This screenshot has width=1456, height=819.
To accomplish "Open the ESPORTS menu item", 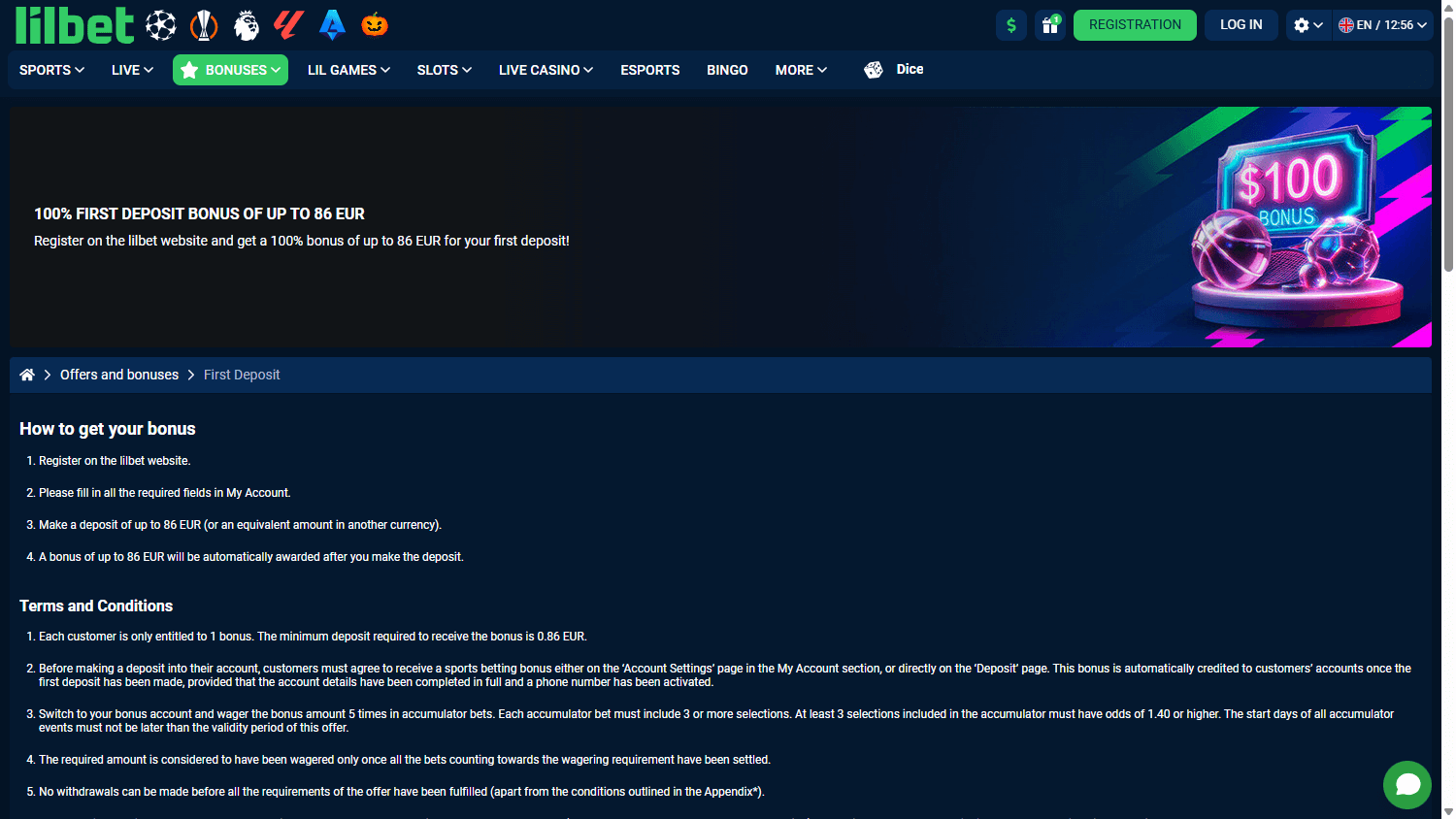I will coord(650,70).
